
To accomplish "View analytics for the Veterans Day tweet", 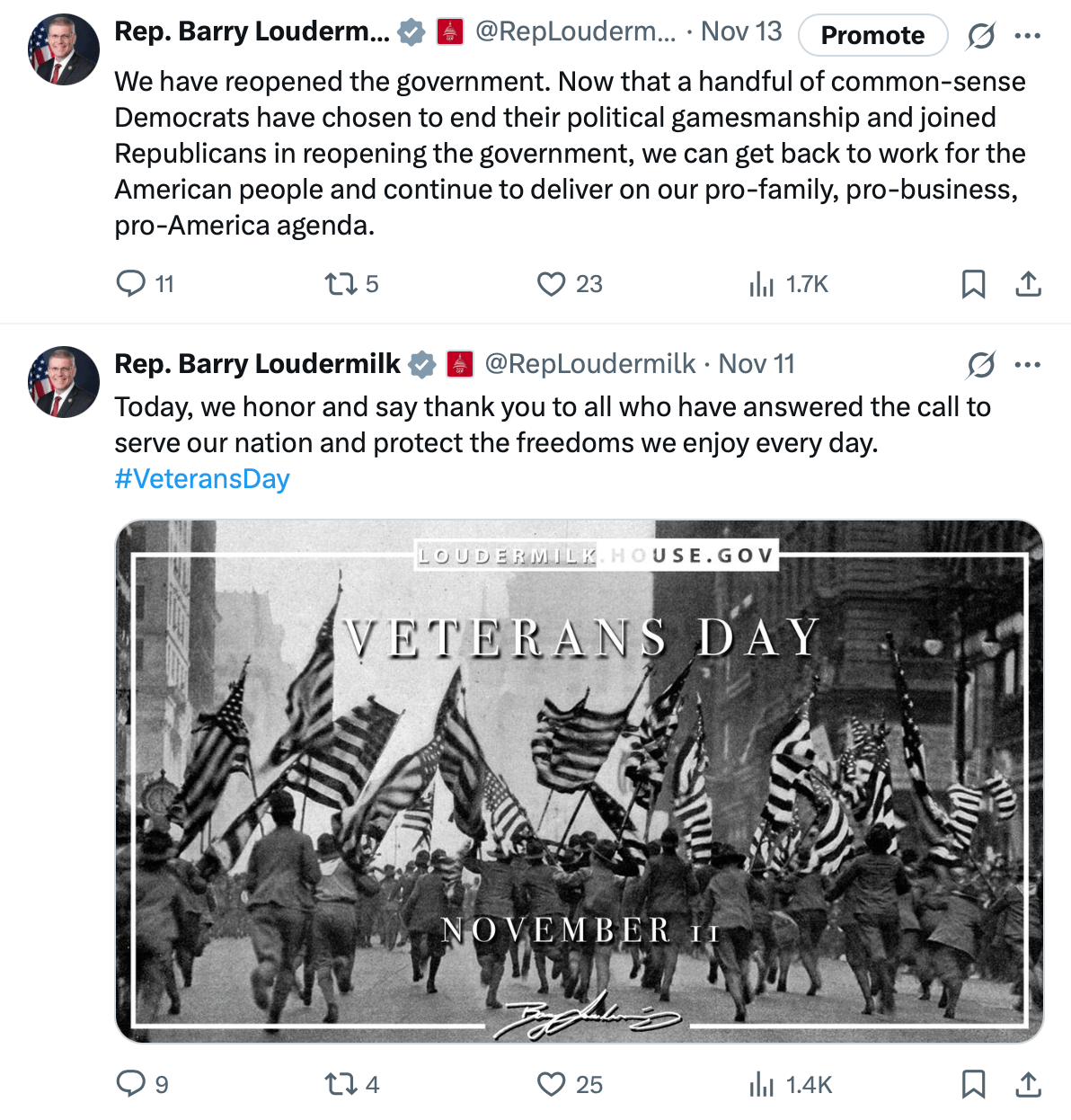I will coord(761,1084).
